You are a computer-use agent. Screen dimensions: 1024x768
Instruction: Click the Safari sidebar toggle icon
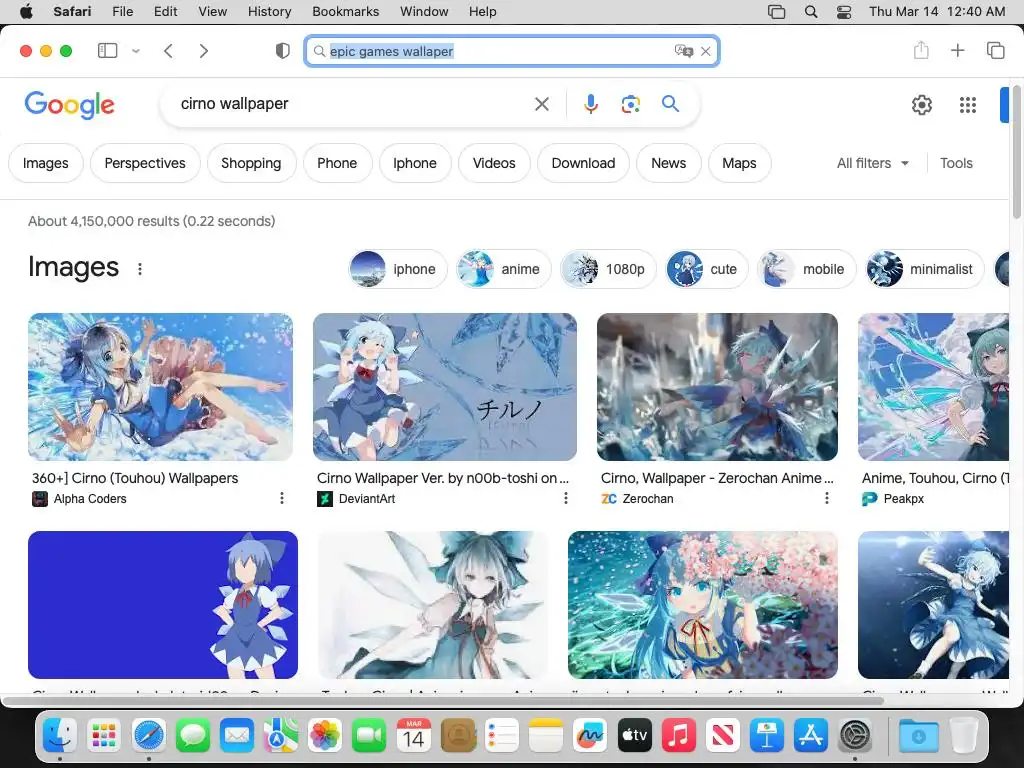(107, 50)
